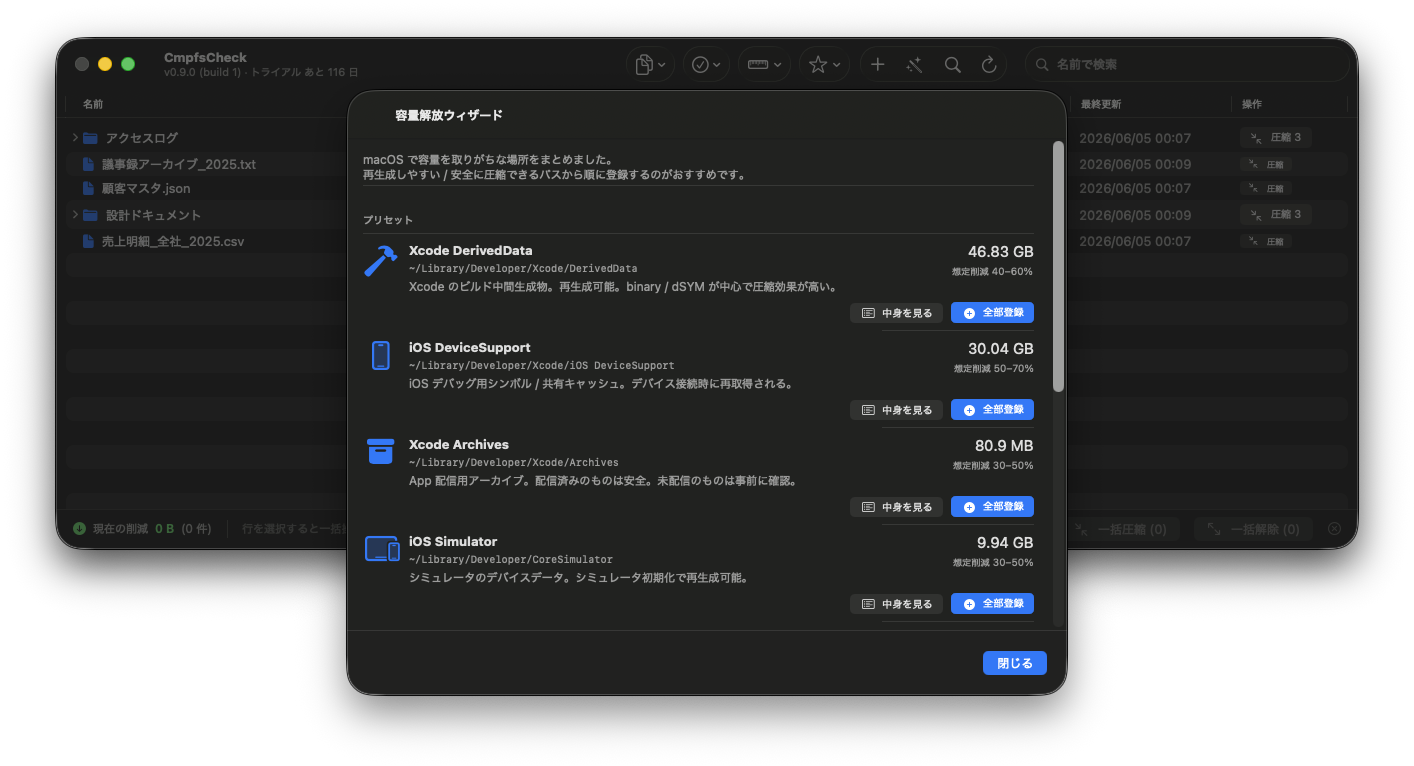Screen dimensions: 1414x766
Task: Click file icon of 売上明細_全社_2025.csv
Action: (x=88, y=241)
